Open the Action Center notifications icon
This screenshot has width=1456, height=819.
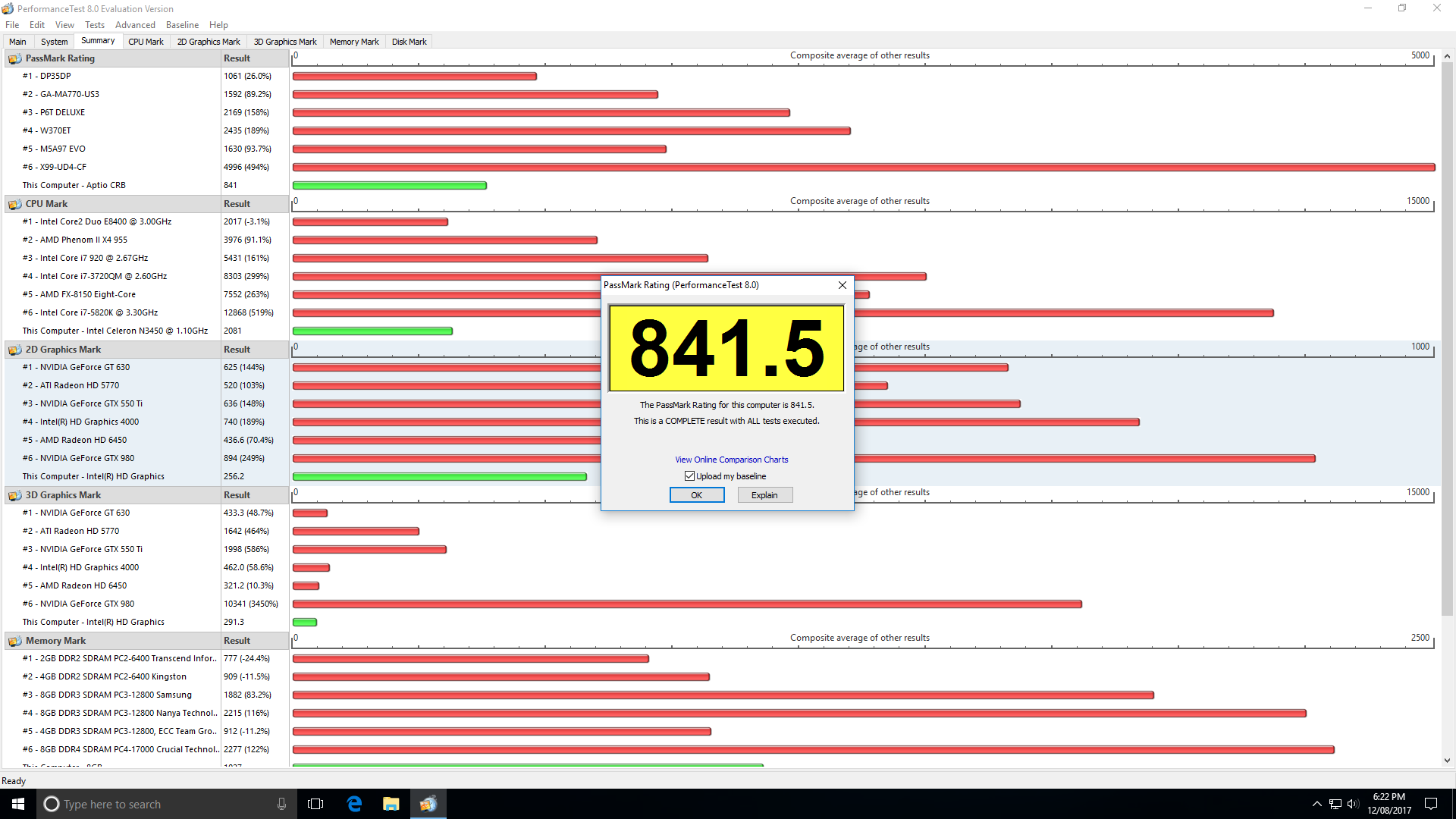click(1431, 804)
